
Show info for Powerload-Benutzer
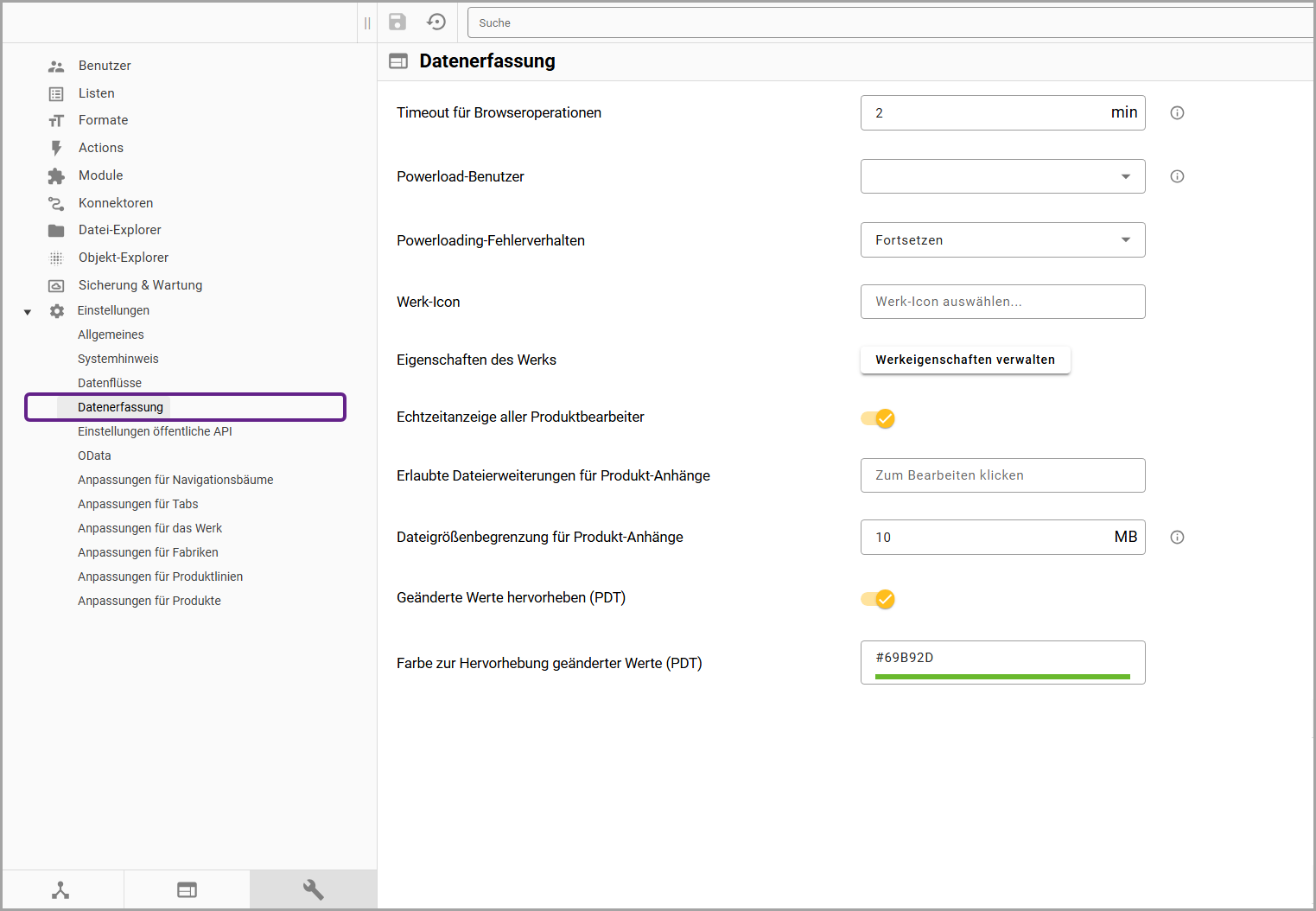pyautogui.click(x=1177, y=176)
